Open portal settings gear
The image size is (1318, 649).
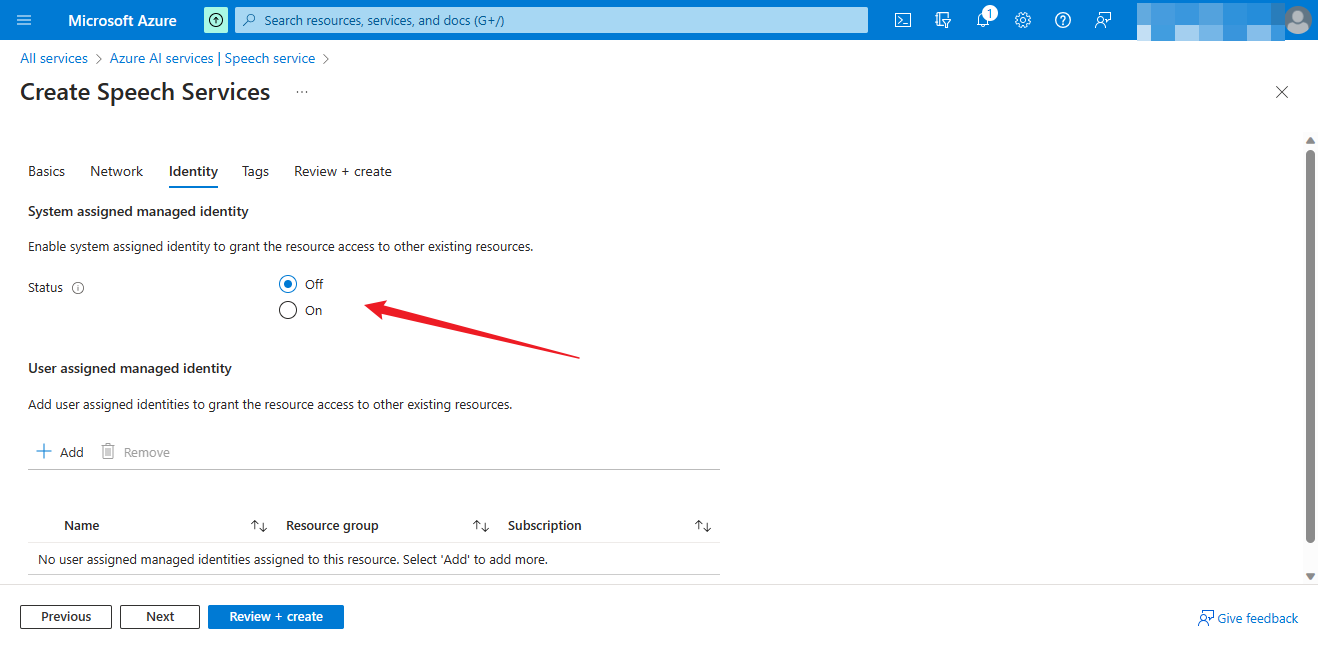coord(1023,20)
